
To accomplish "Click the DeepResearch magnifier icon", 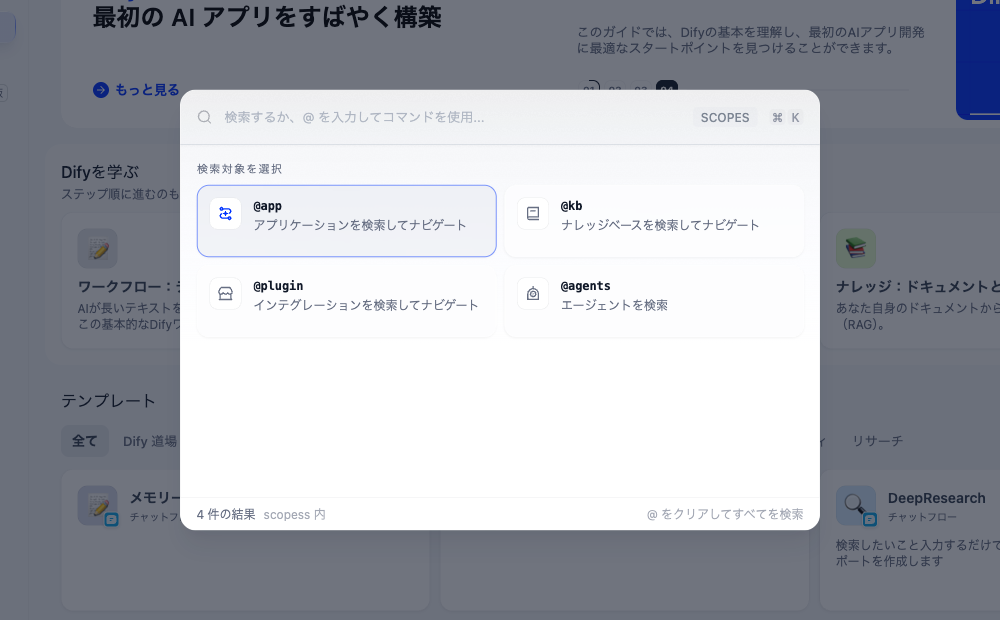I will [856, 506].
